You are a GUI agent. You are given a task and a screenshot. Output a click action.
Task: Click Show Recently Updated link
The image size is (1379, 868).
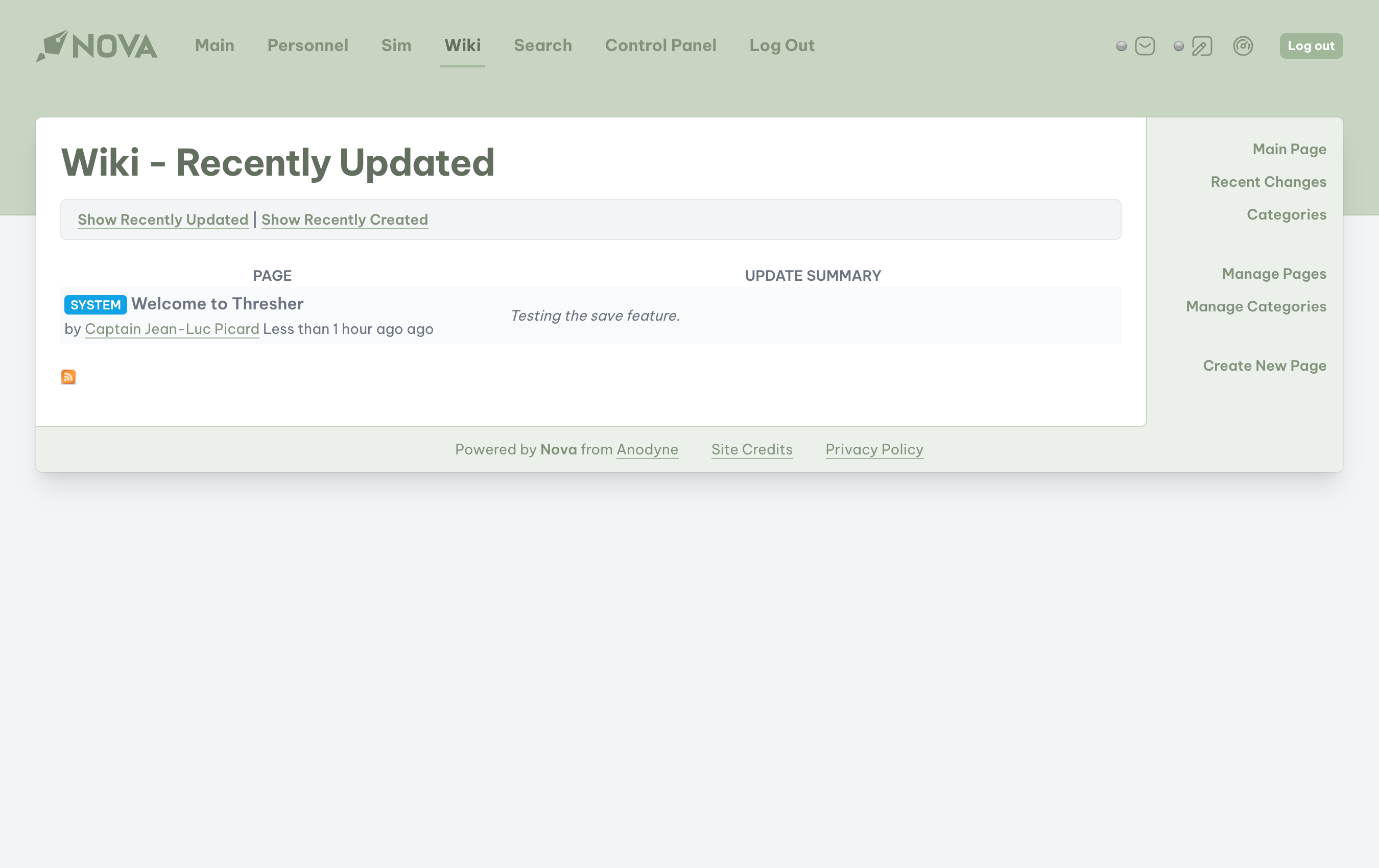[x=163, y=219]
